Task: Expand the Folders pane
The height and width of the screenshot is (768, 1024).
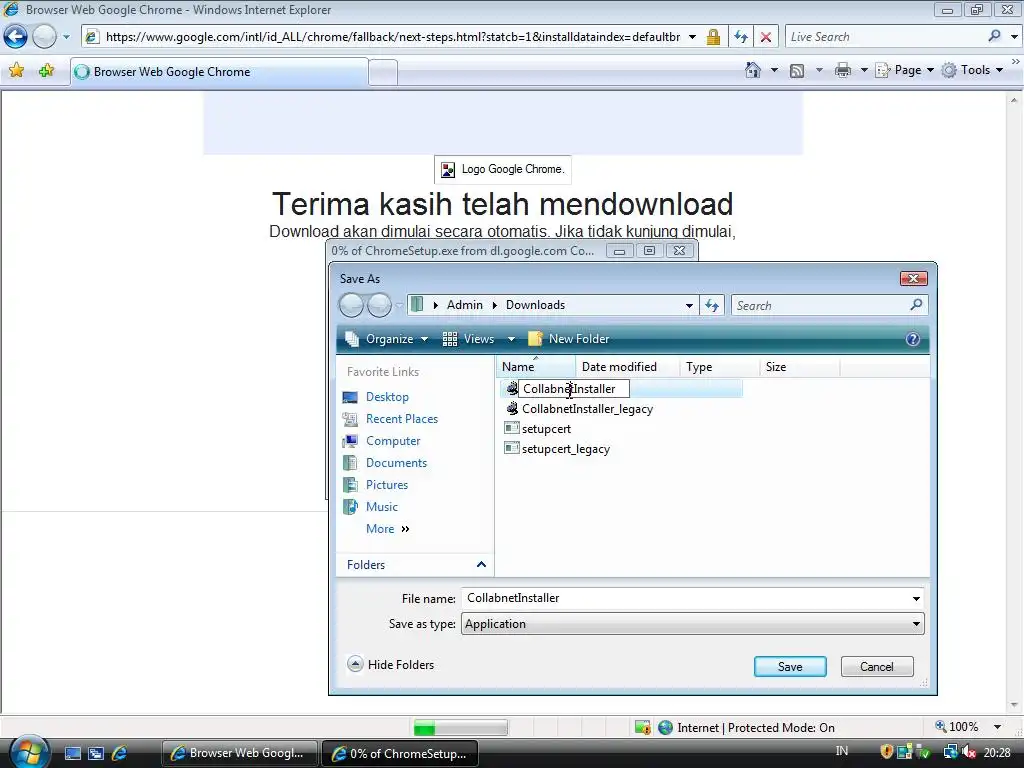Action: (415, 565)
